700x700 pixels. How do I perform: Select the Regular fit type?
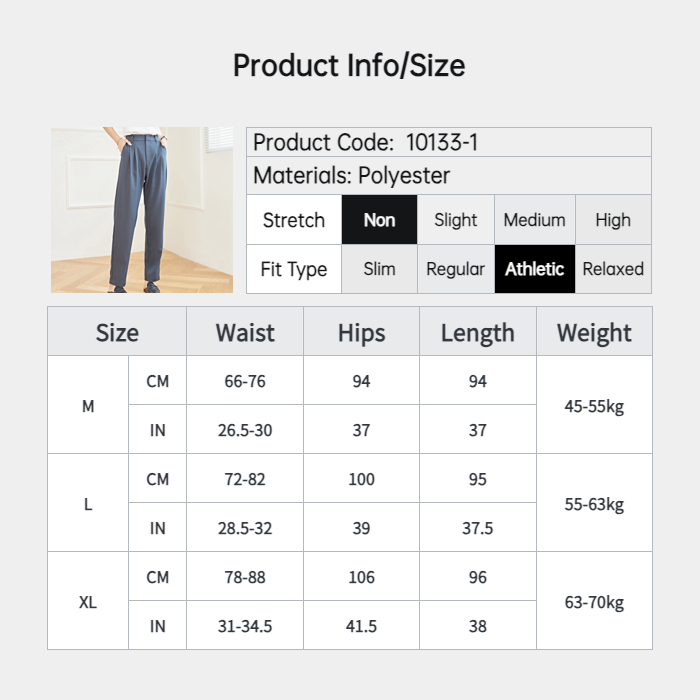(456, 269)
